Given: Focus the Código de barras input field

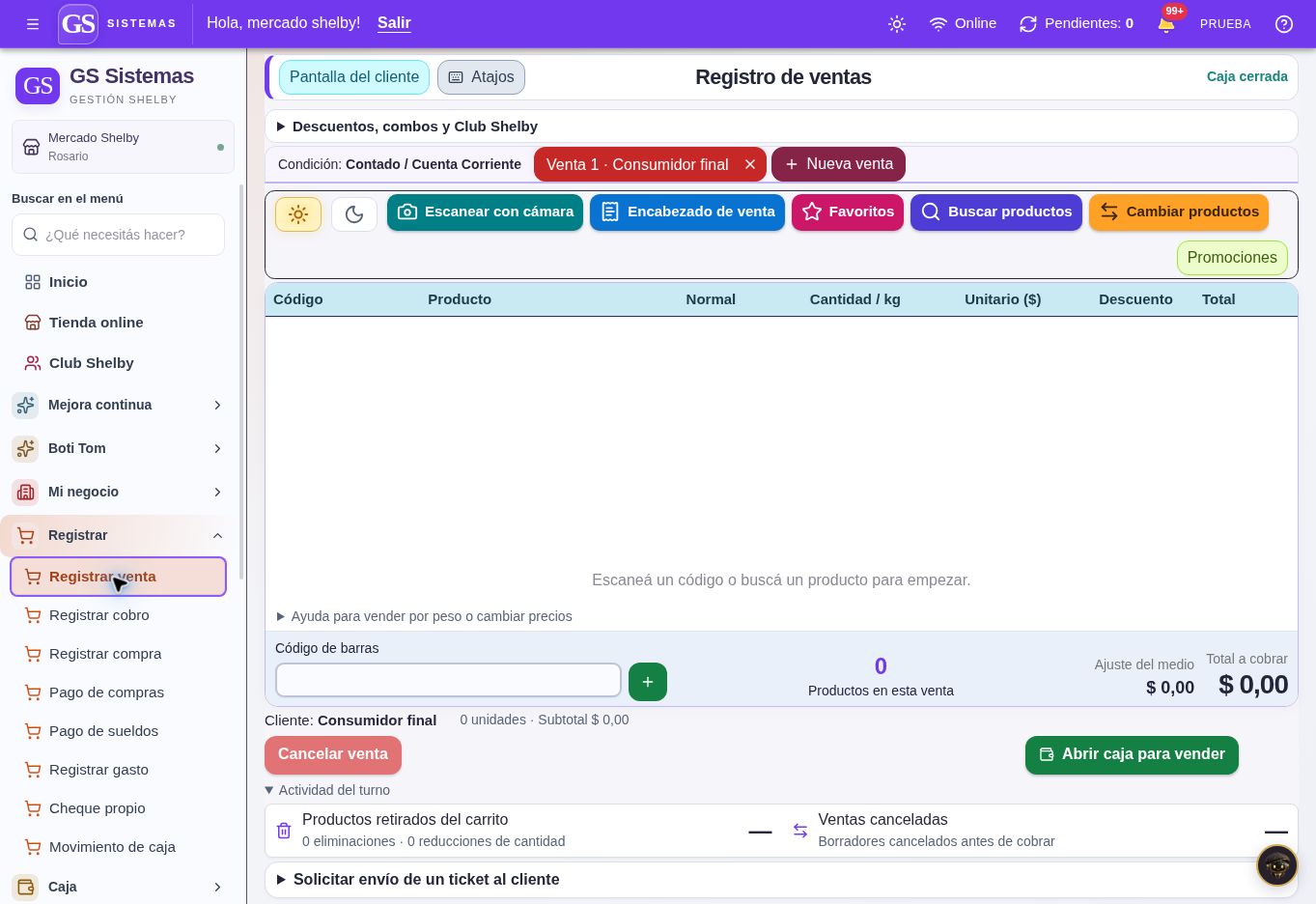Looking at the screenshot, I should click(448, 680).
